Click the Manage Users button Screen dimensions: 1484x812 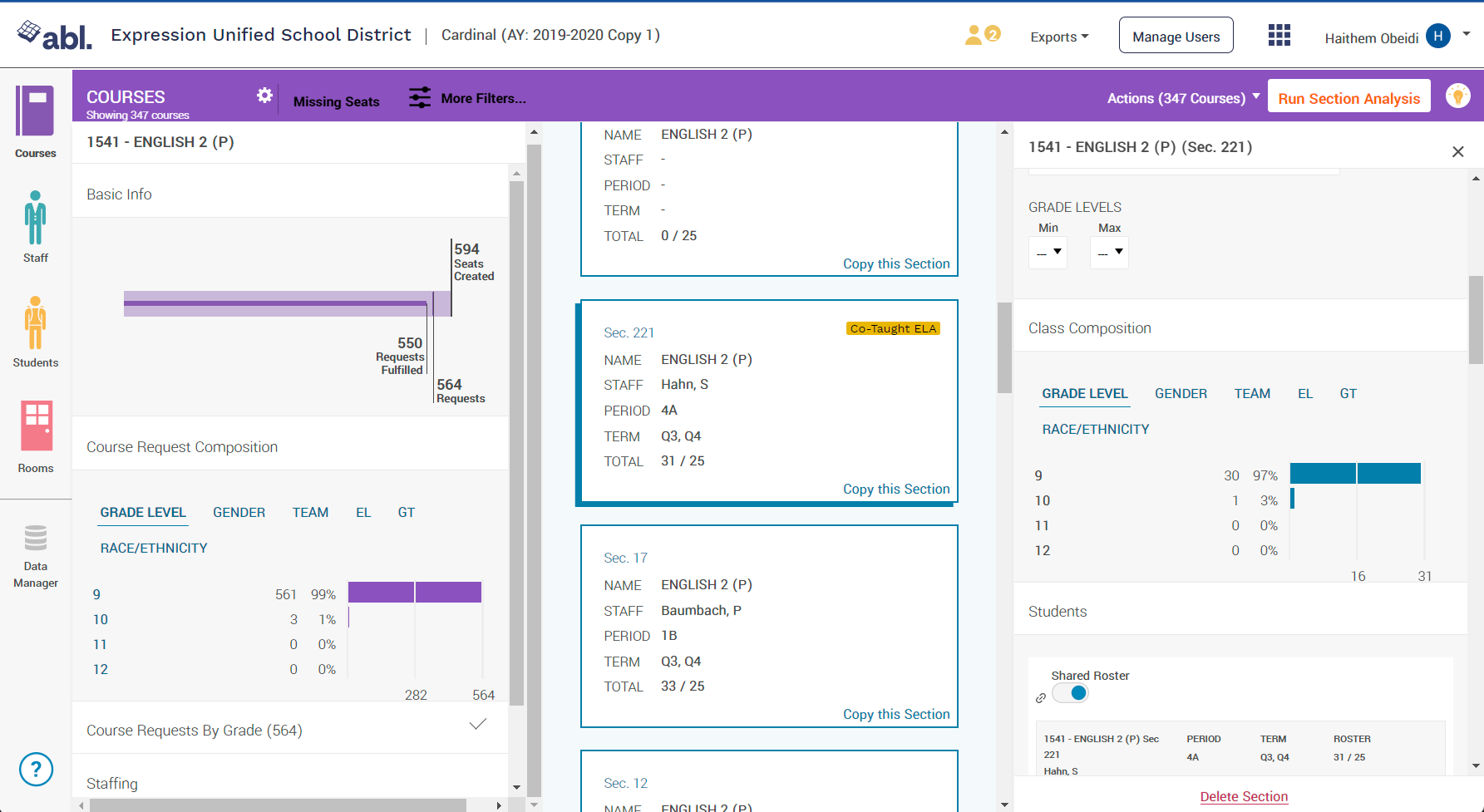(1176, 36)
